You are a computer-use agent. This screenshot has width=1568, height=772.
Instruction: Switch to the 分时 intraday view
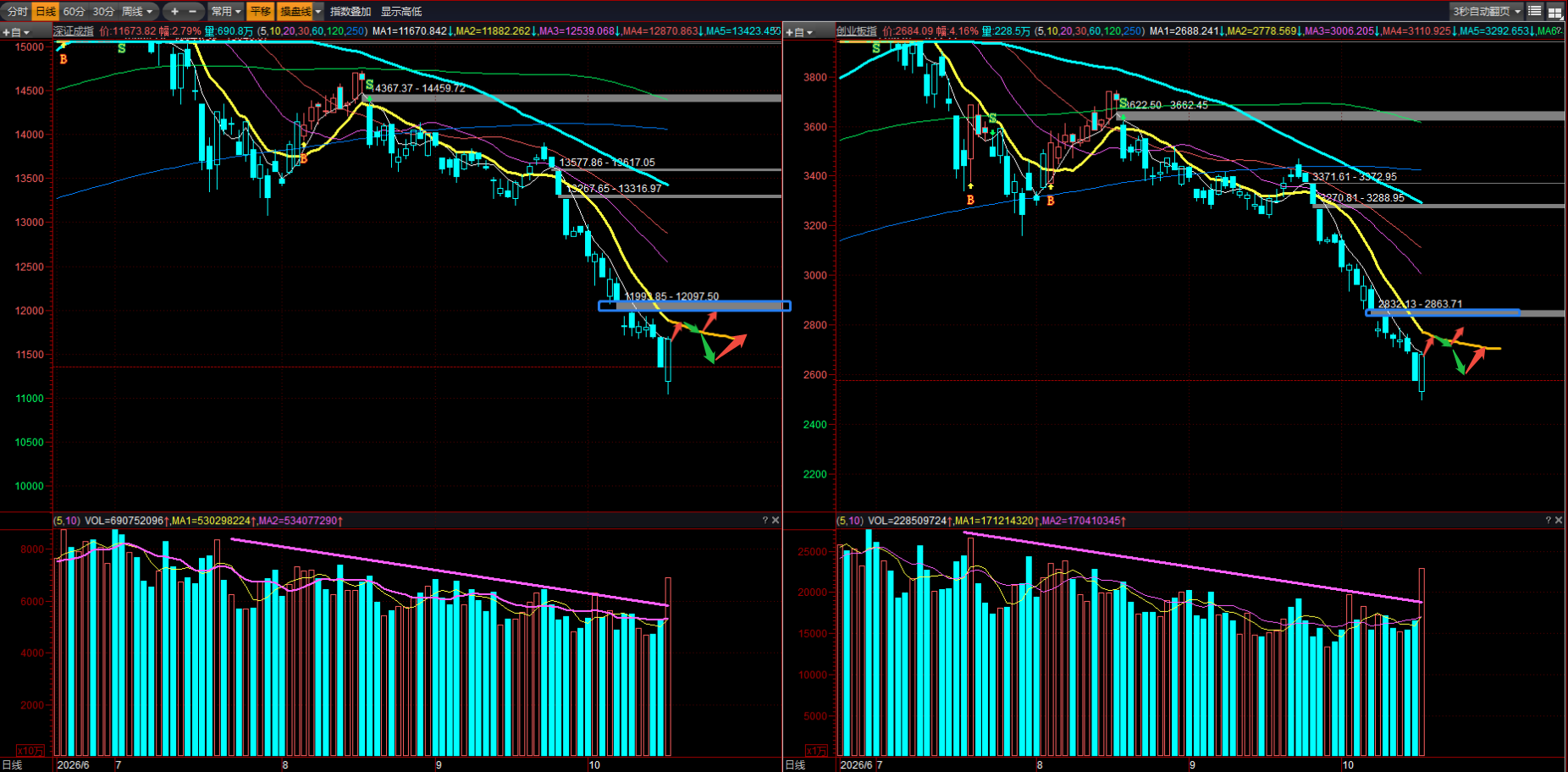[17, 11]
